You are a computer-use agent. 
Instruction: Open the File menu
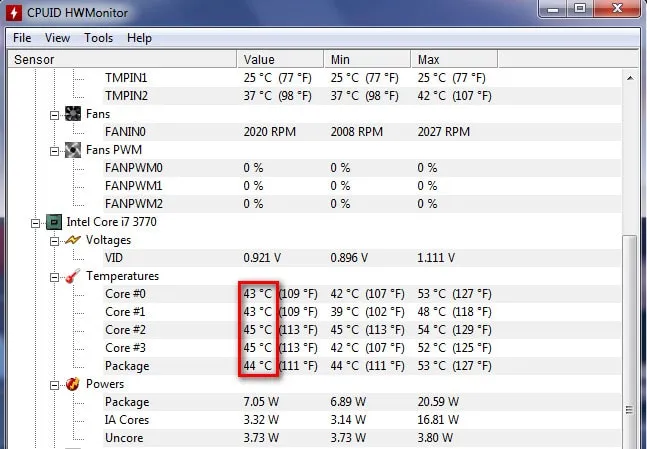tap(22, 38)
